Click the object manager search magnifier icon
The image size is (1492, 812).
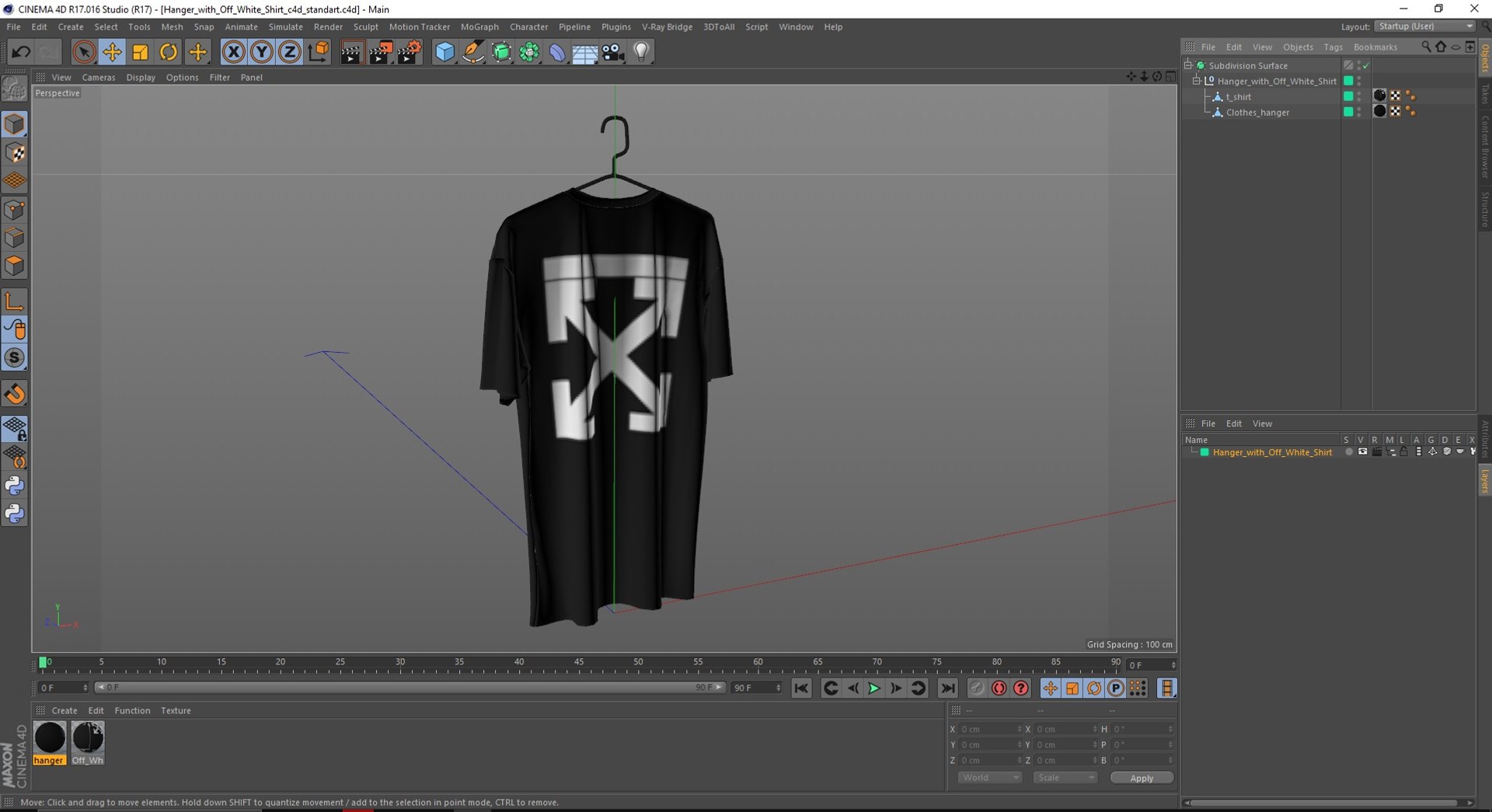click(1426, 47)
